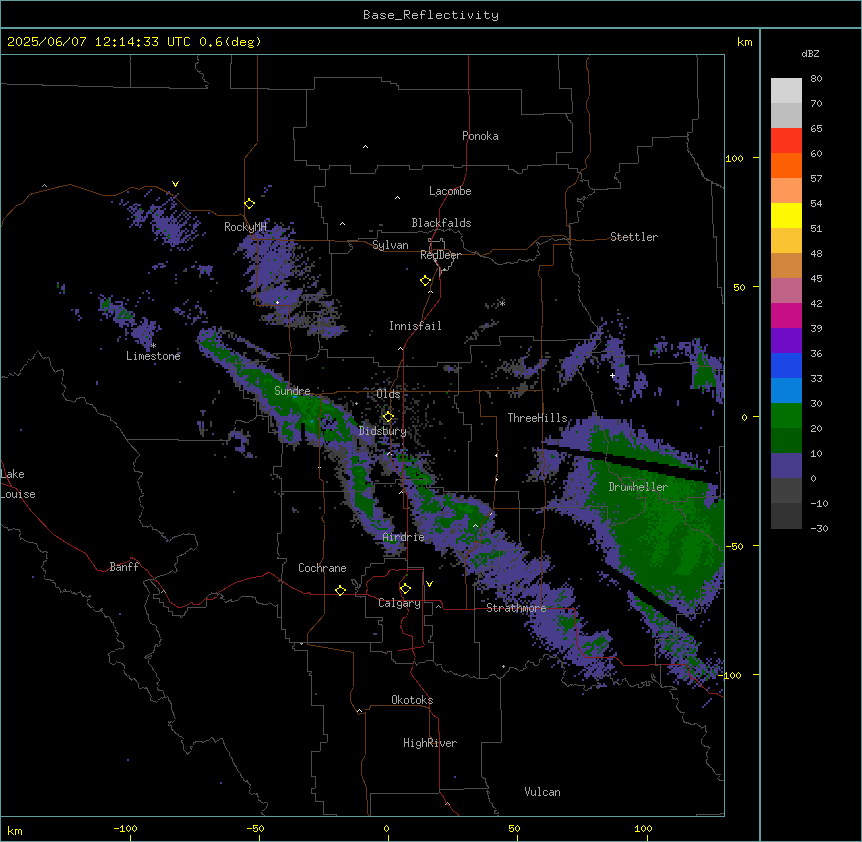Click the km unit label at bottom left

tap(15, 830)
